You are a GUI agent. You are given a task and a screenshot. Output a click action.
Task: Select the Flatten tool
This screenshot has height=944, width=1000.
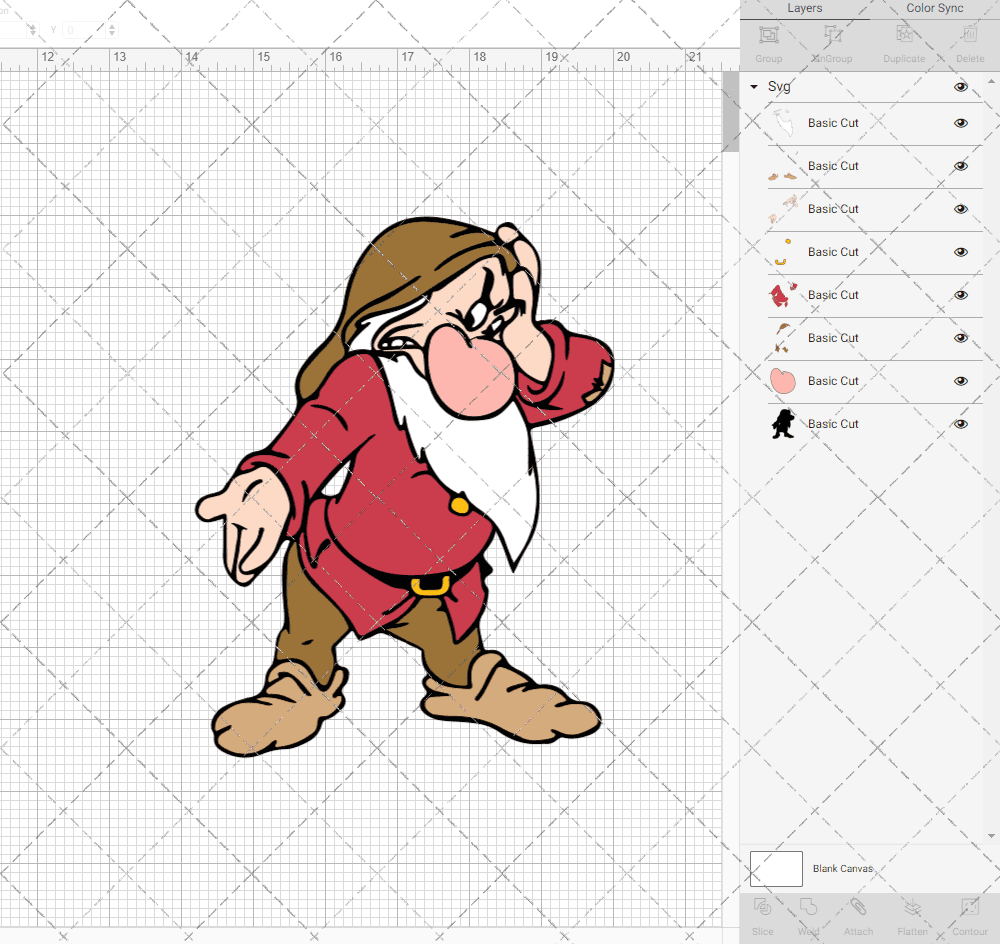click(912, 907)
